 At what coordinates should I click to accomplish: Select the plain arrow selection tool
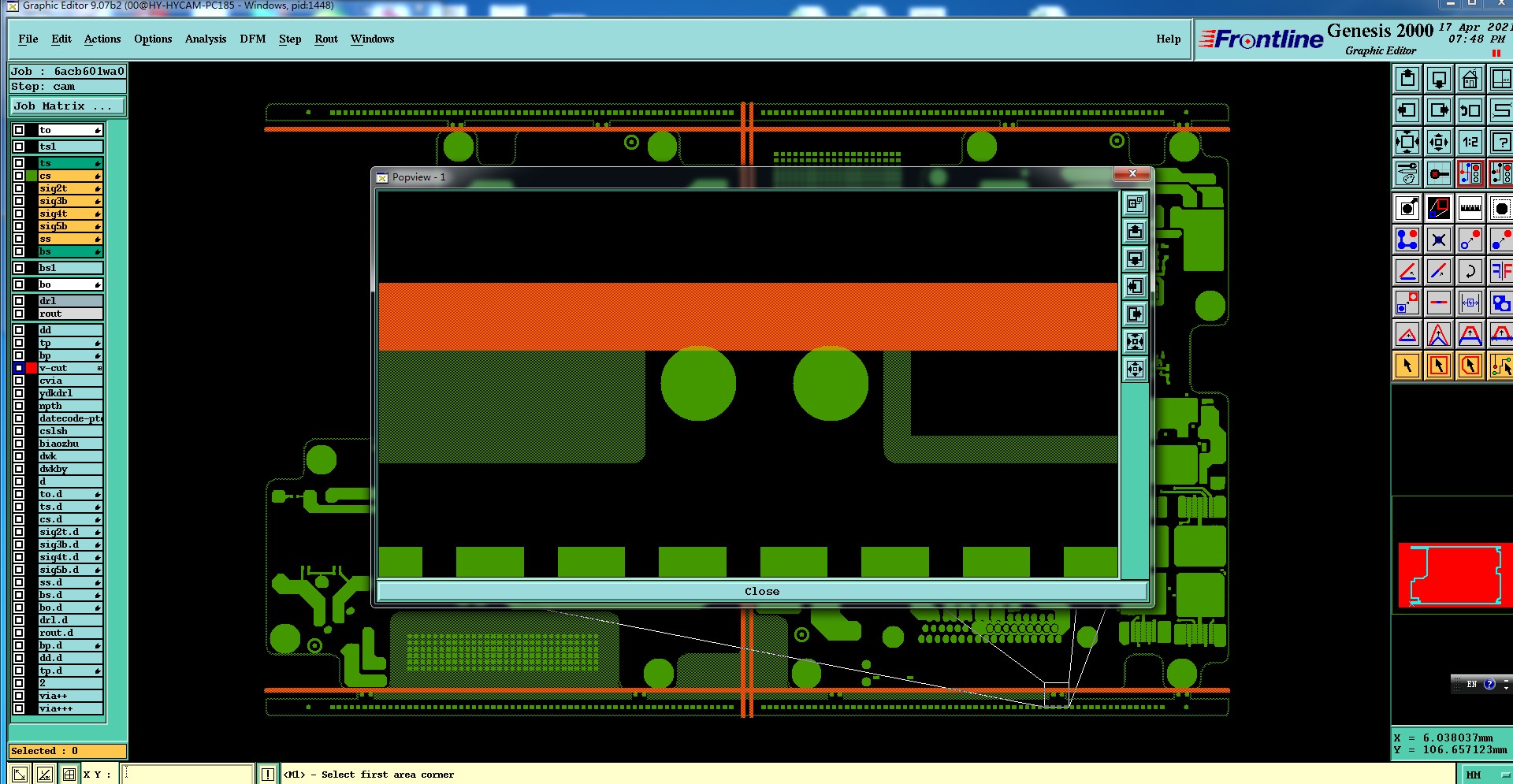[x=1407, y=366]
